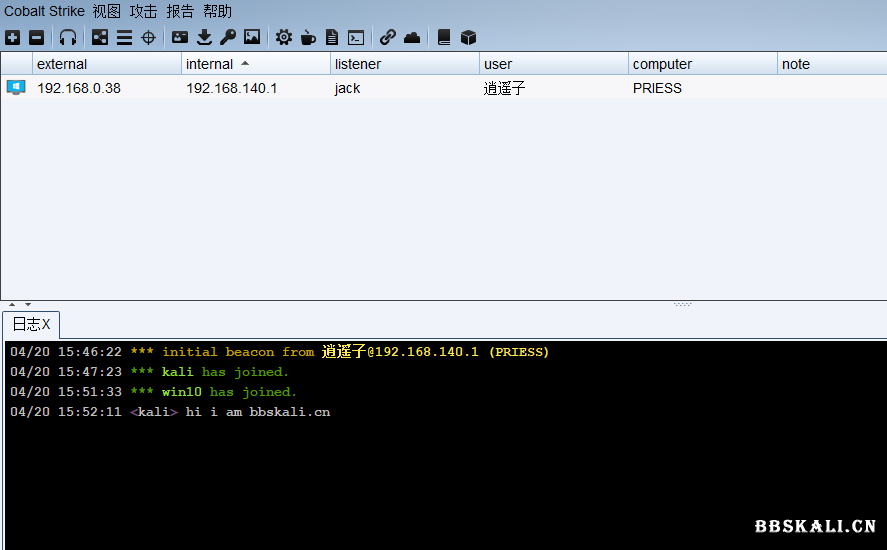Select the beacon row 192.168.0.38
Viewport: 887px width, 550px height.
(79, 88)
